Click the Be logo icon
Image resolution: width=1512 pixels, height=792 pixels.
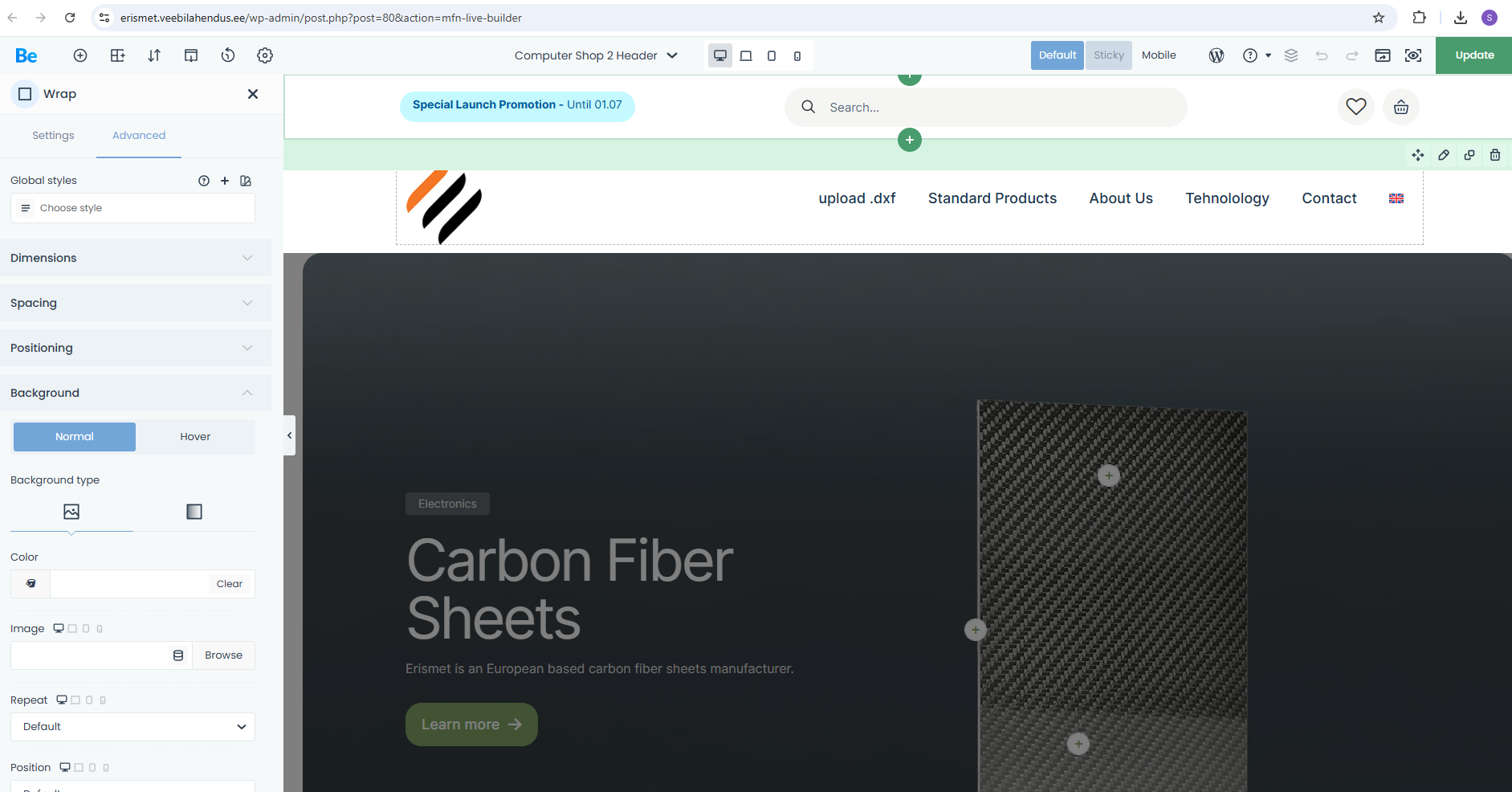point(26,55)
